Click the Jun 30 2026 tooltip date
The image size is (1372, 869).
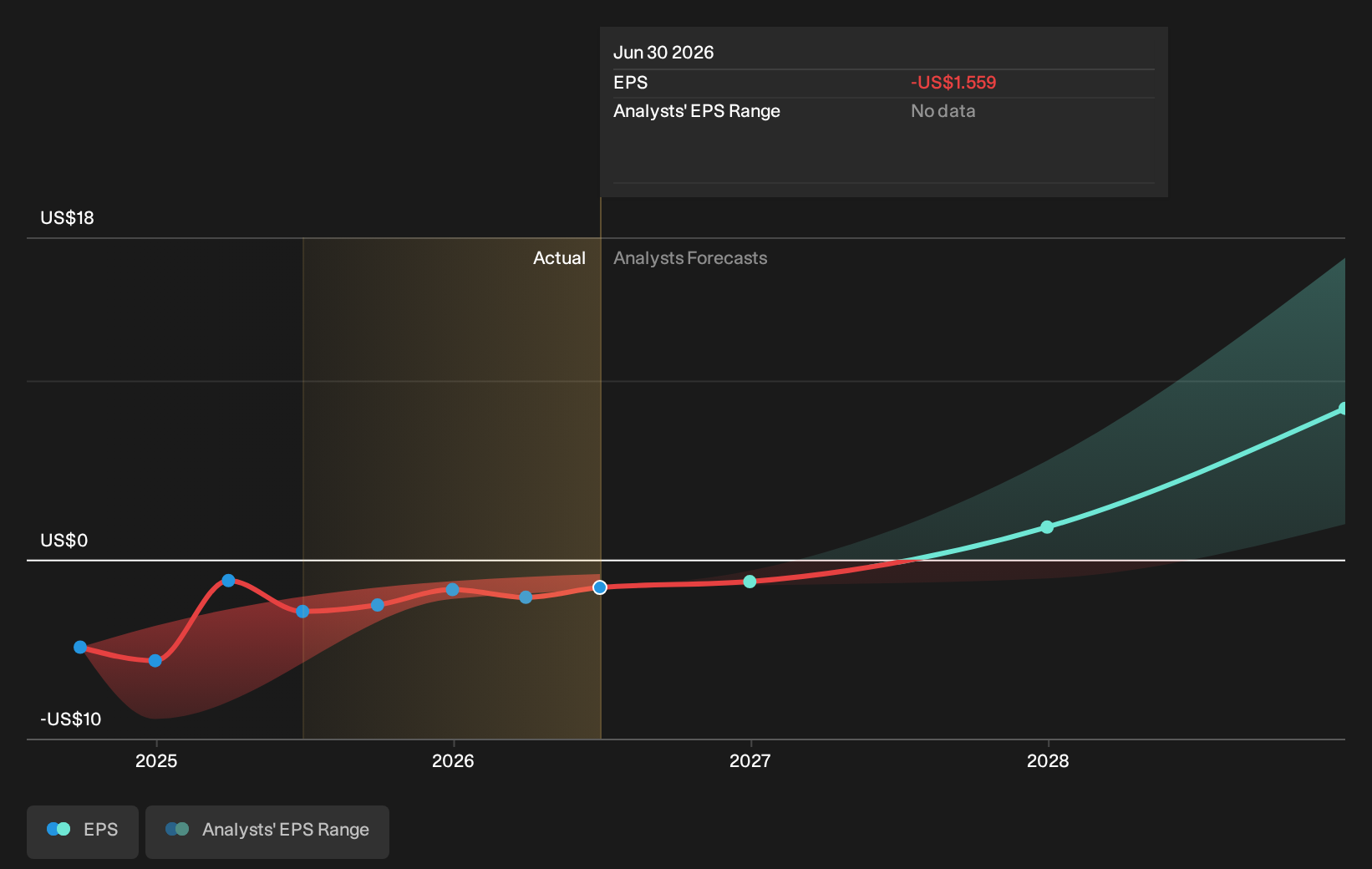coord(663,53)
